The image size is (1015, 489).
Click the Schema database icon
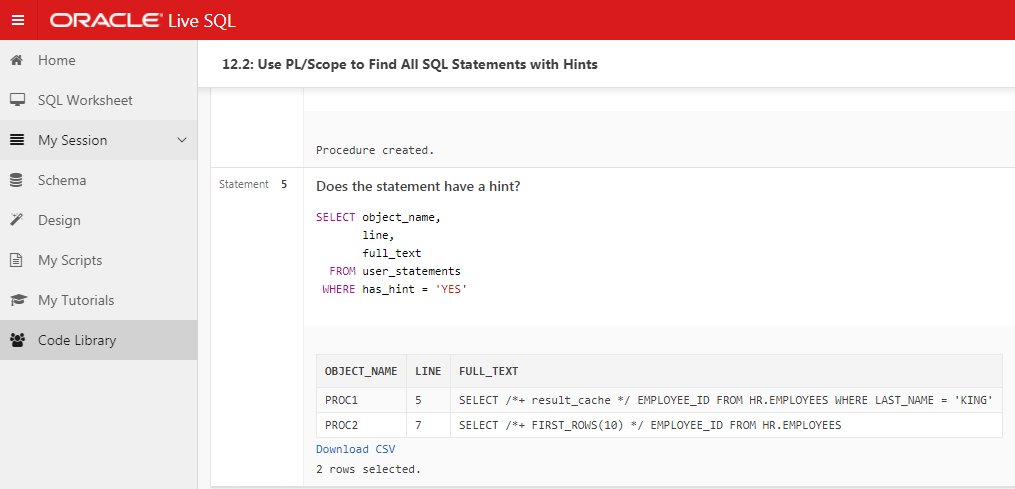[x=17, y=180]
